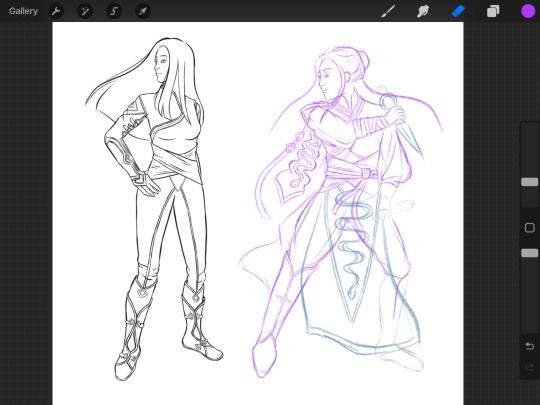Image resolution: width=540 pixels, height=405 pixels.
Task: Open the Adjustments magic wand menu
Action: click(85, 11)
